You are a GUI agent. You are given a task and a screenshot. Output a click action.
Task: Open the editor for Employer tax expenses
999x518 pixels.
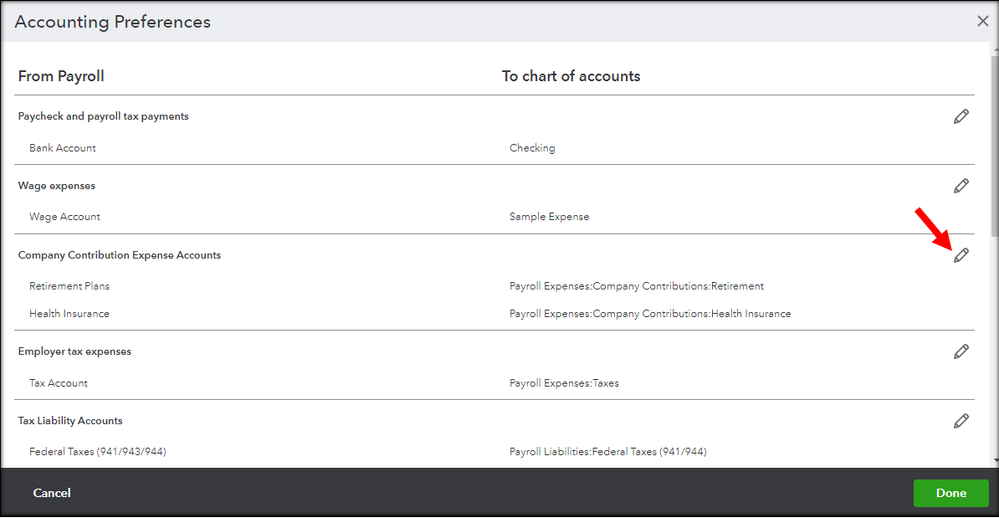pyautogui.click(x=961, y=352)
